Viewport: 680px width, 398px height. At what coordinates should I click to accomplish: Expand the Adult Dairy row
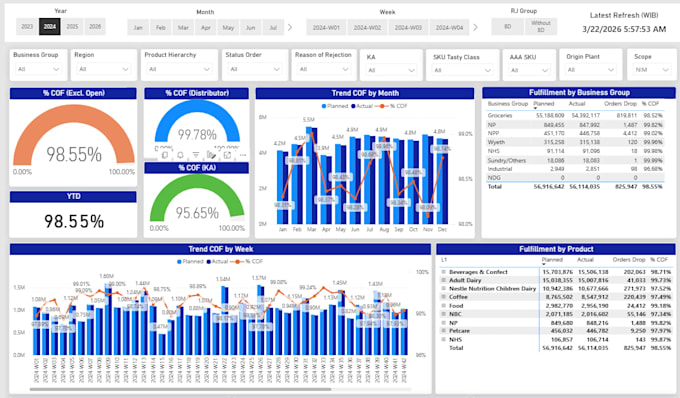click(x=444, y=280)
